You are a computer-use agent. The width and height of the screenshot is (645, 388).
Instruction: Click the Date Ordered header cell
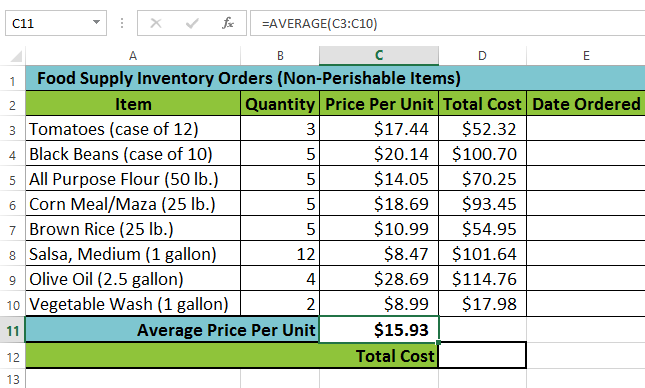tap(586, 104)
